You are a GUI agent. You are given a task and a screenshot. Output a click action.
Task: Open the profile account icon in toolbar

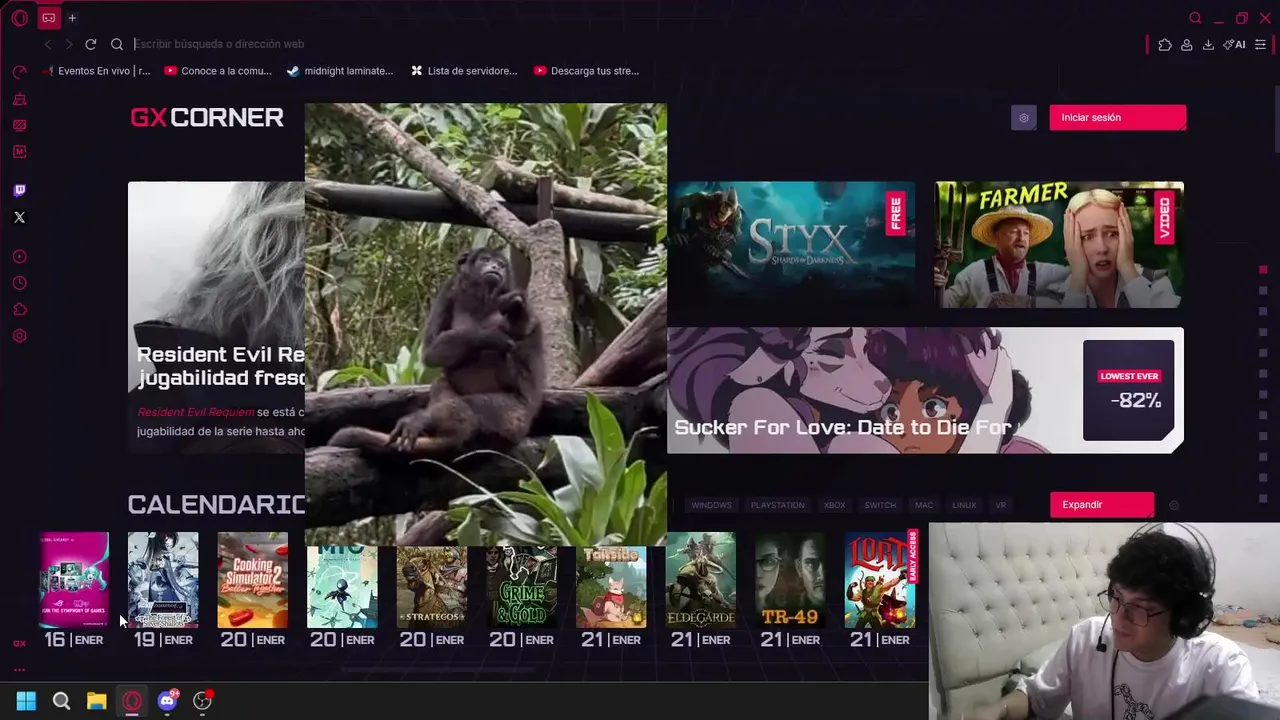(1186, 44)
